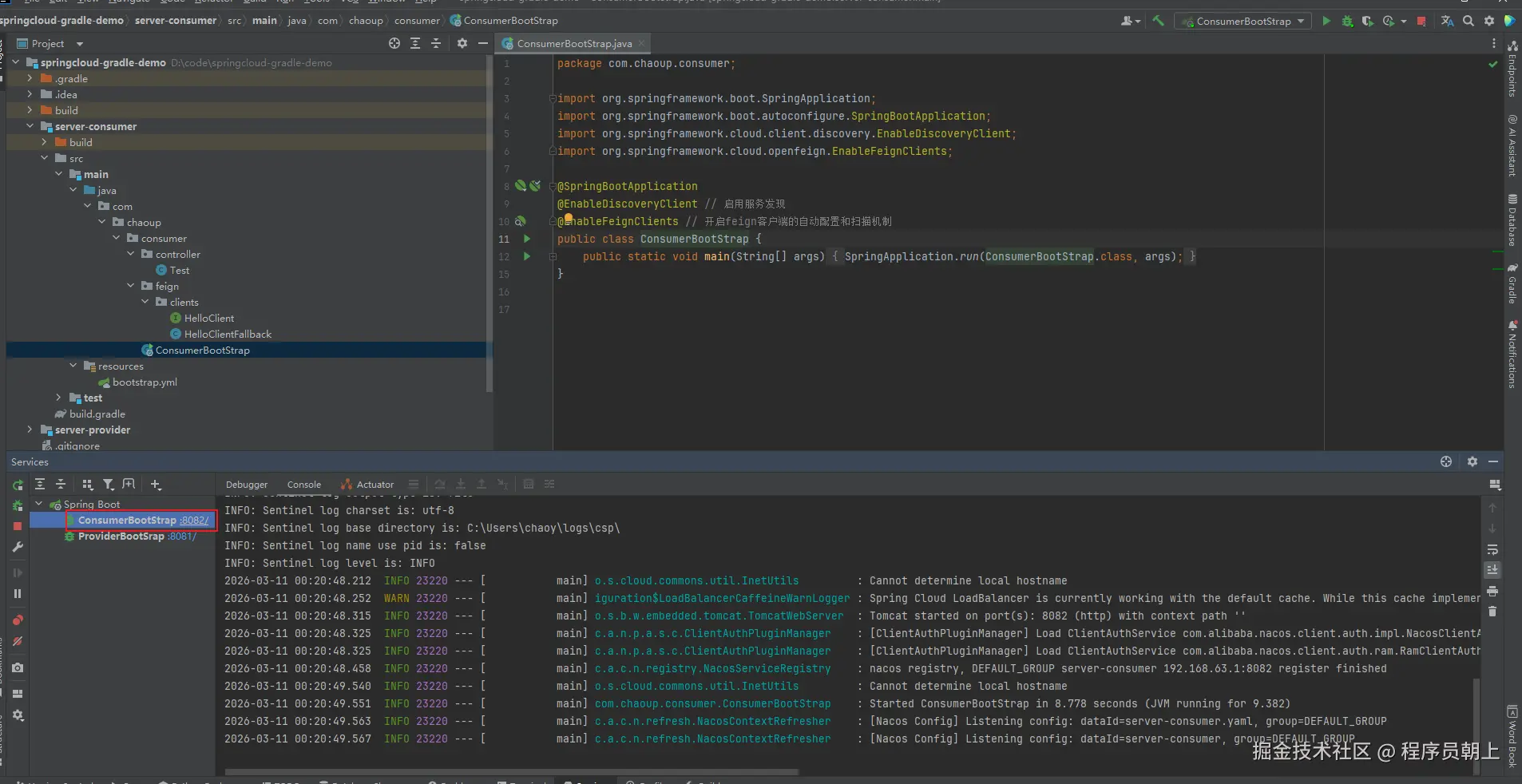Toggle scroll to end in console sidebar
The width and height of the screenshot is (1522, 784).
coord(1492,570)
